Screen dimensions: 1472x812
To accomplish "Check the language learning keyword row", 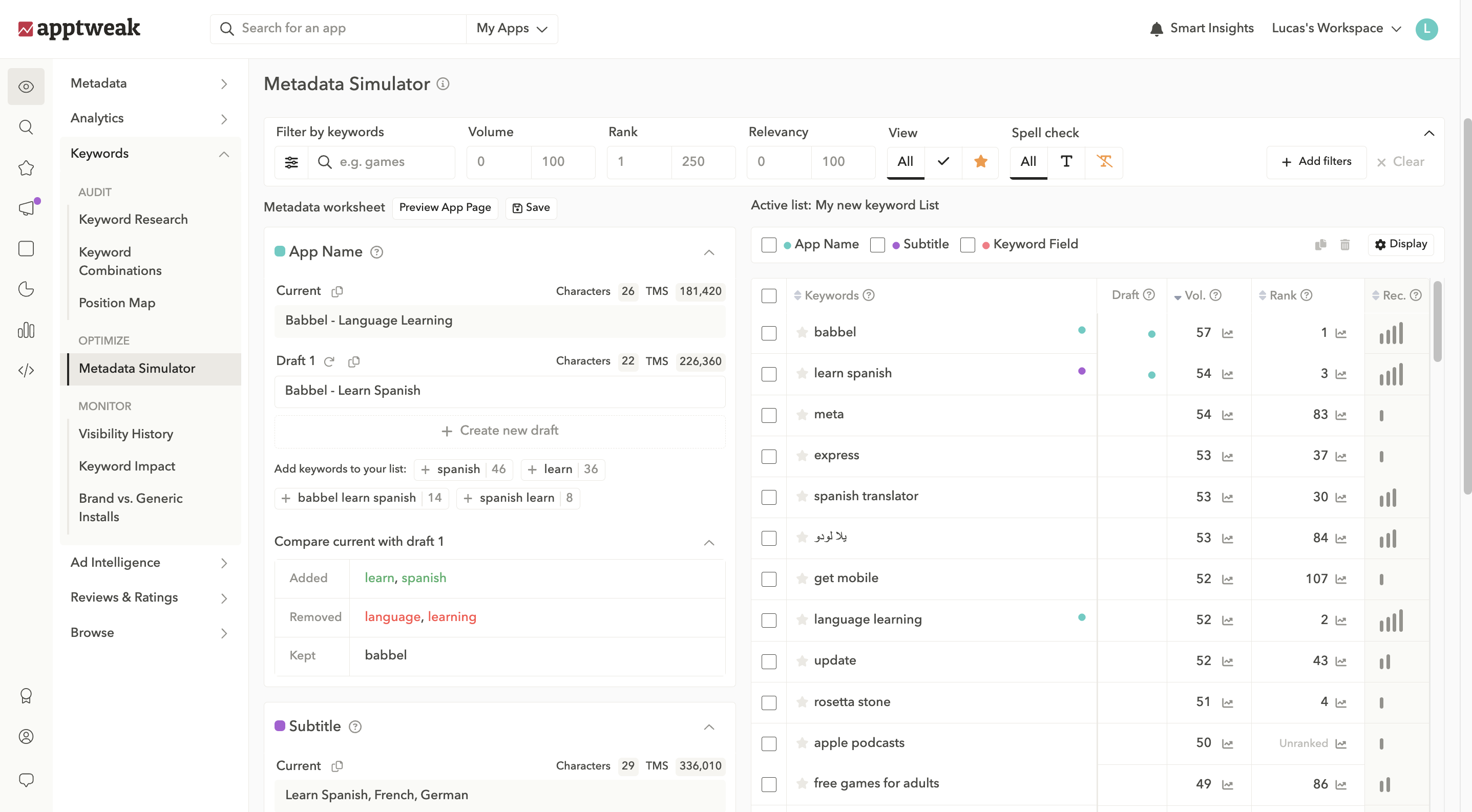I will point(769,620).
